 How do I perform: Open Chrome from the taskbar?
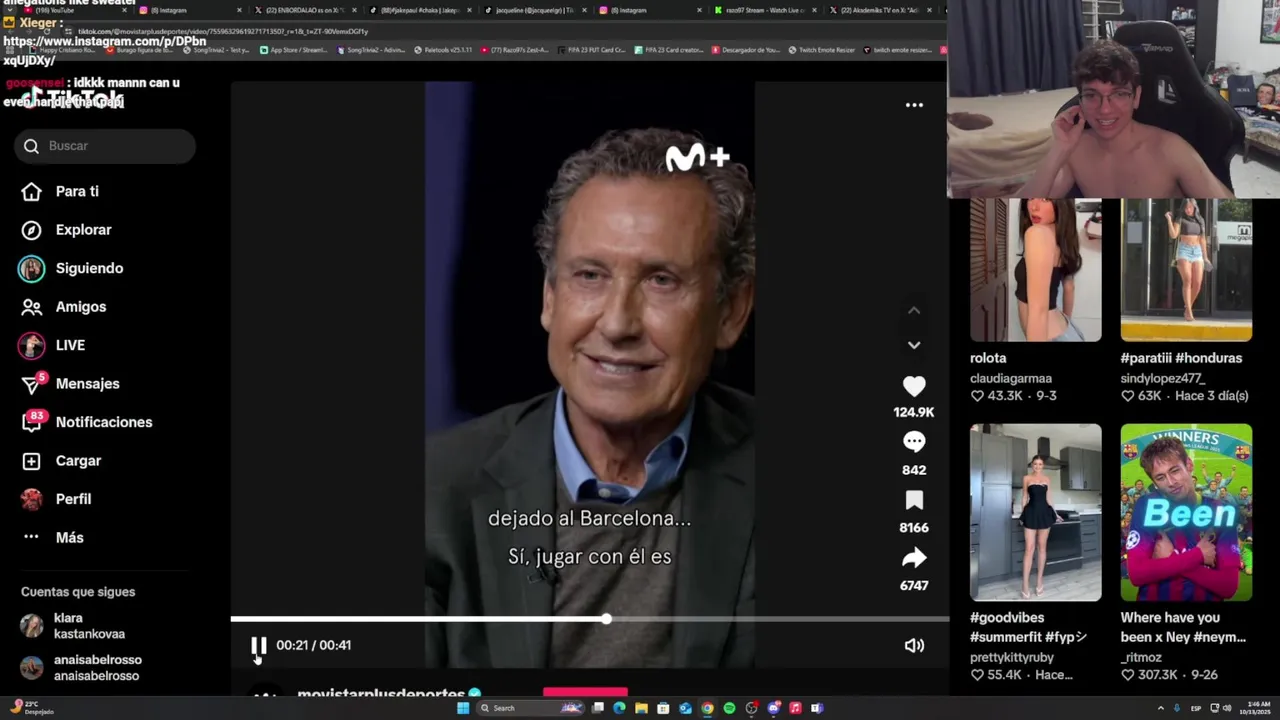[x=707, y=708]
